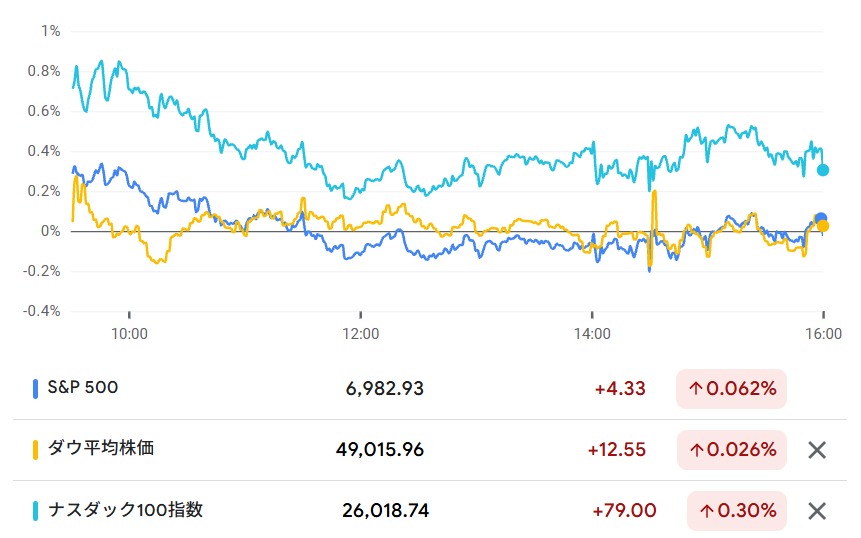Click the up arrow in the 0.026% badge
Image resolution: width=861 pixels, height=538 pixels.
696,450
